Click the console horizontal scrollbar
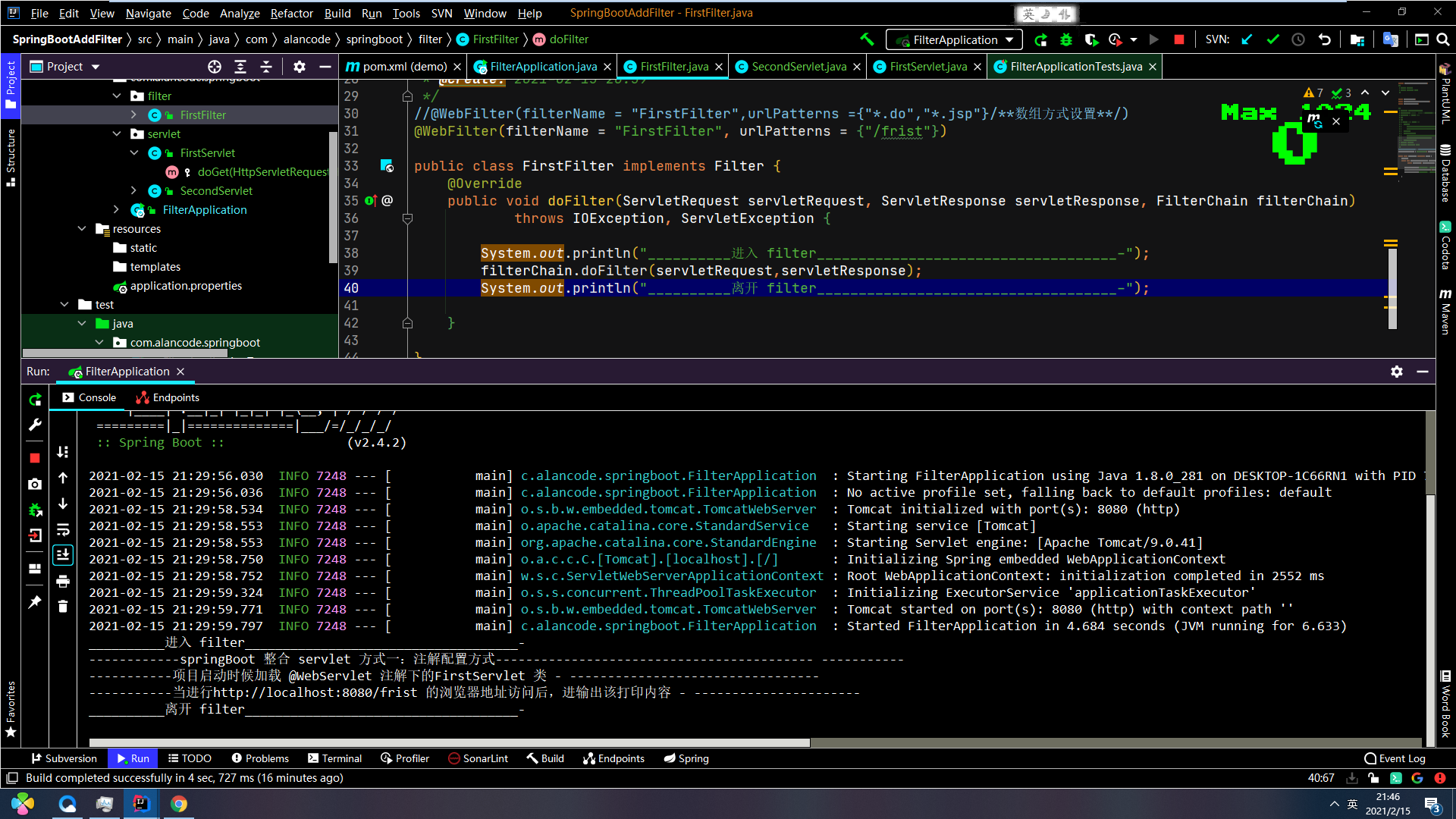Image resolution: width=1456 pixels, height=819 pixels. pos(450,743)
